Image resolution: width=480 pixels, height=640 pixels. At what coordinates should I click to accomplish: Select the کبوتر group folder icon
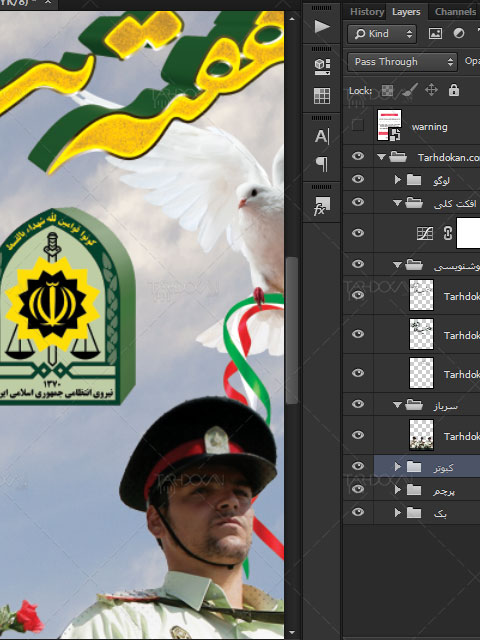414,467
